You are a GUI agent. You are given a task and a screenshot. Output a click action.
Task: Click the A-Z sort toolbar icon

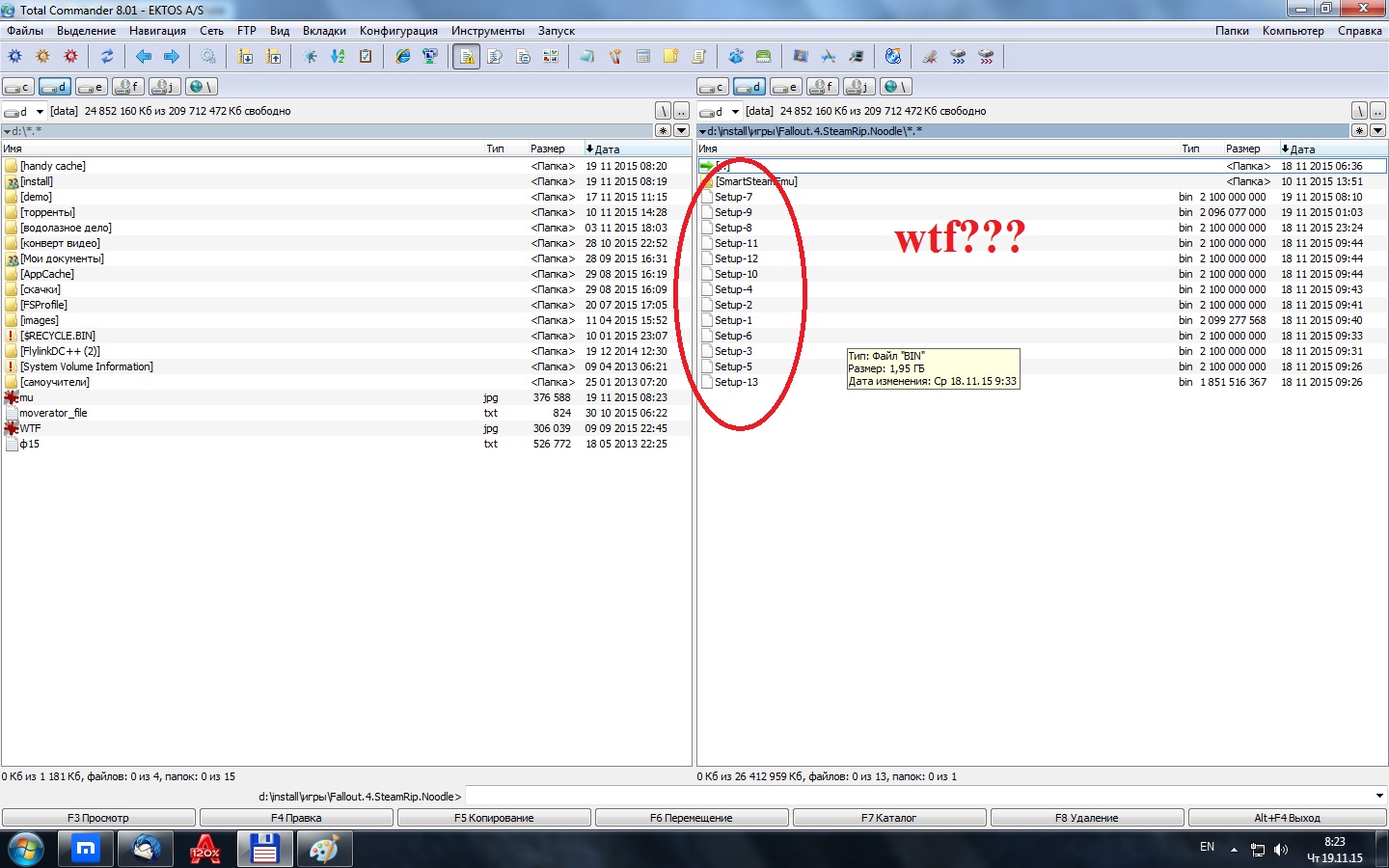338,57
